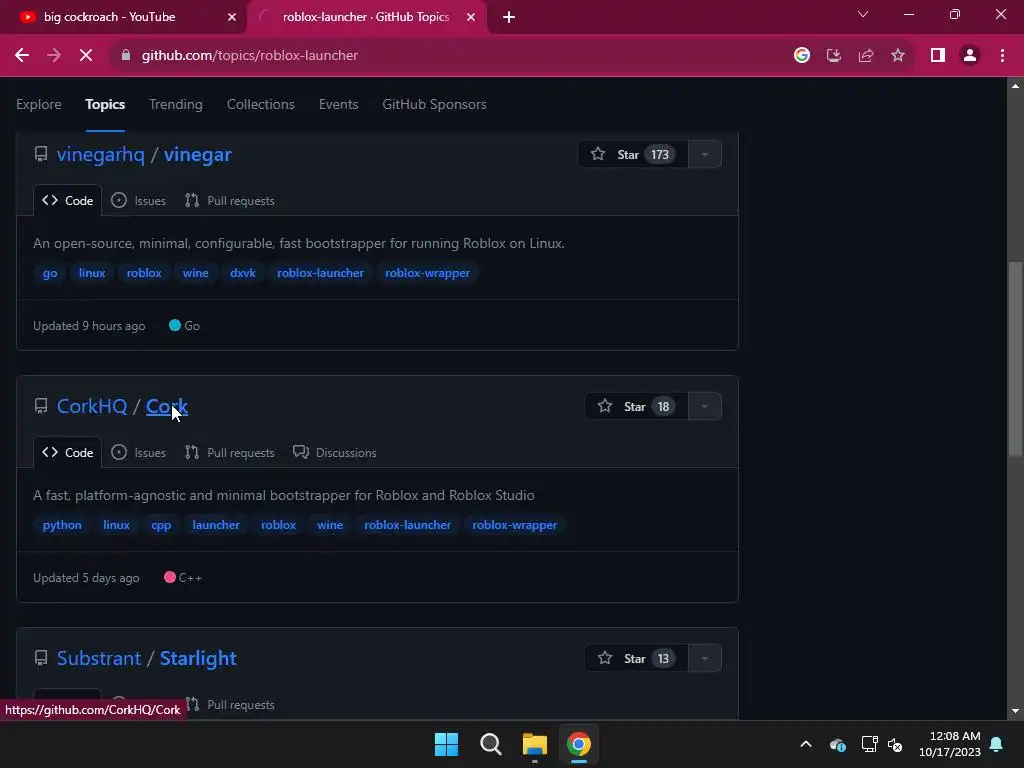Viewport: 1024px width, 768px height.
Task: Click the site lock icon in address bar
Action: pos(126,56)
